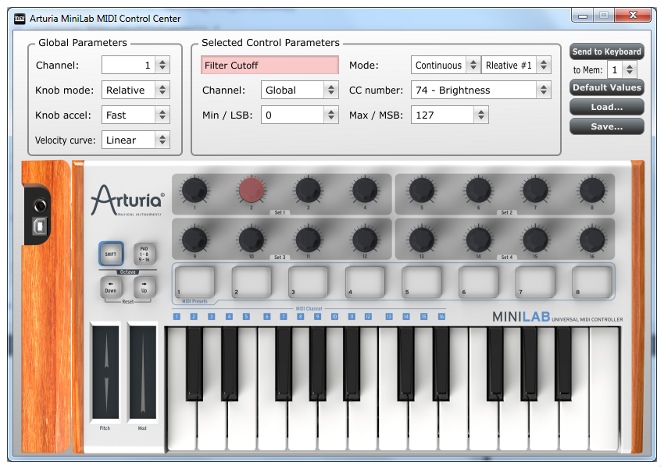Screen dimensions: 662x467
Task: Adjust the Global Channel 1 stepper
Action: 163,65
